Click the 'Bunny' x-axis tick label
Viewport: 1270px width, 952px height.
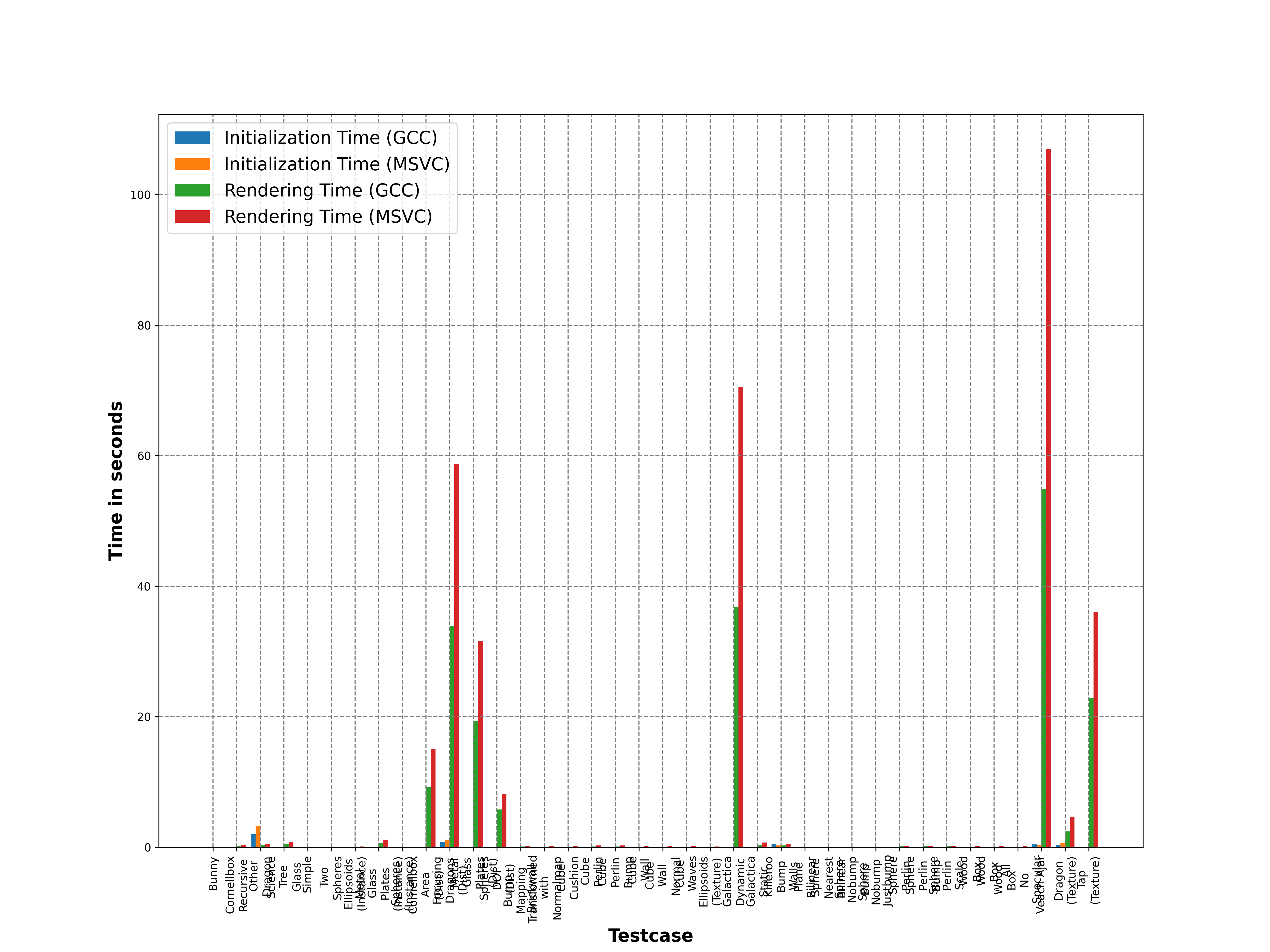tap(214, 873)
